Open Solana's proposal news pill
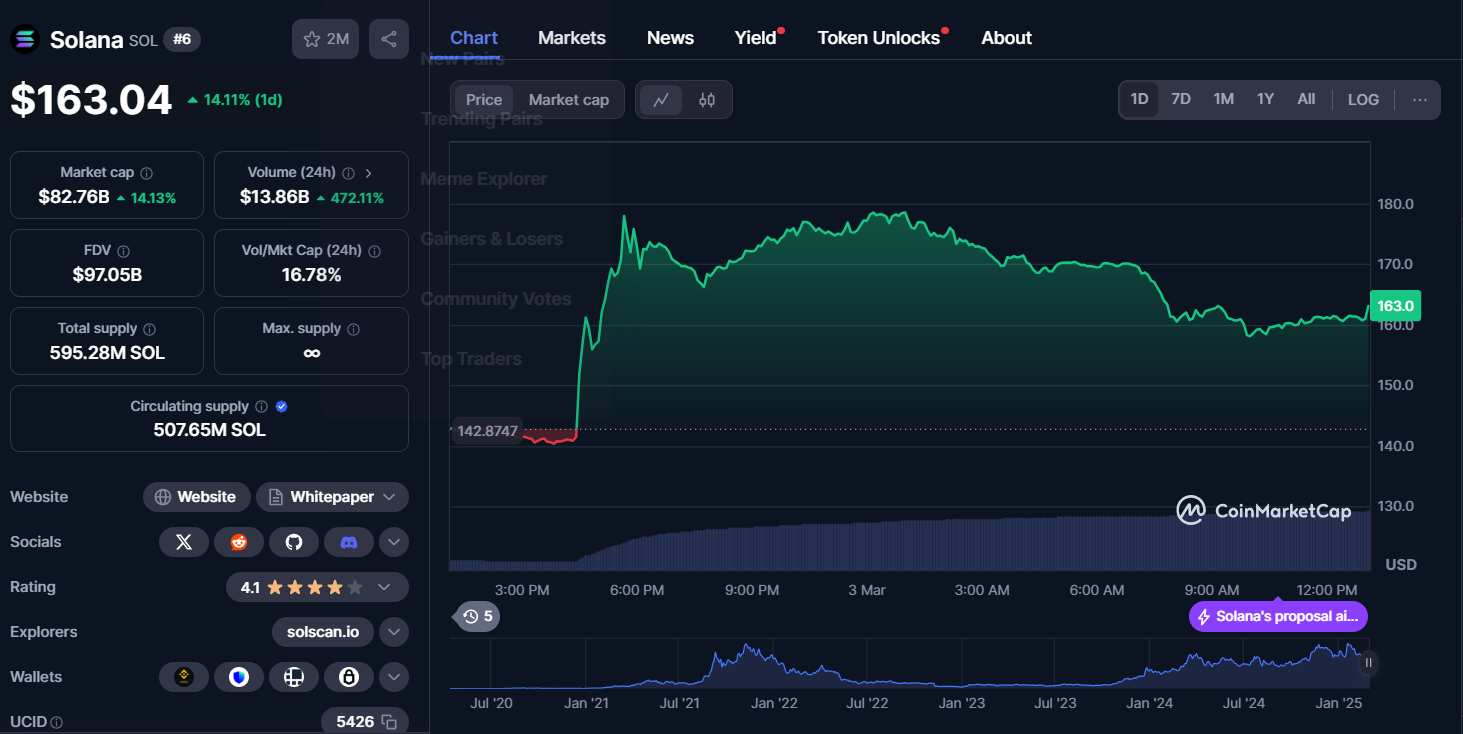Screen dimensions: 1463x734 [x=1278, y=616]
